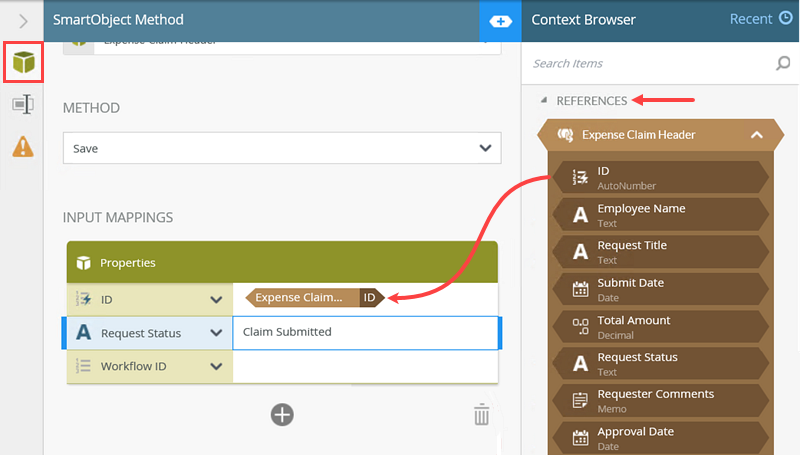The image size is (800, 455).
Task: Click the search magnifier icon
Action: tap(783, 63)
